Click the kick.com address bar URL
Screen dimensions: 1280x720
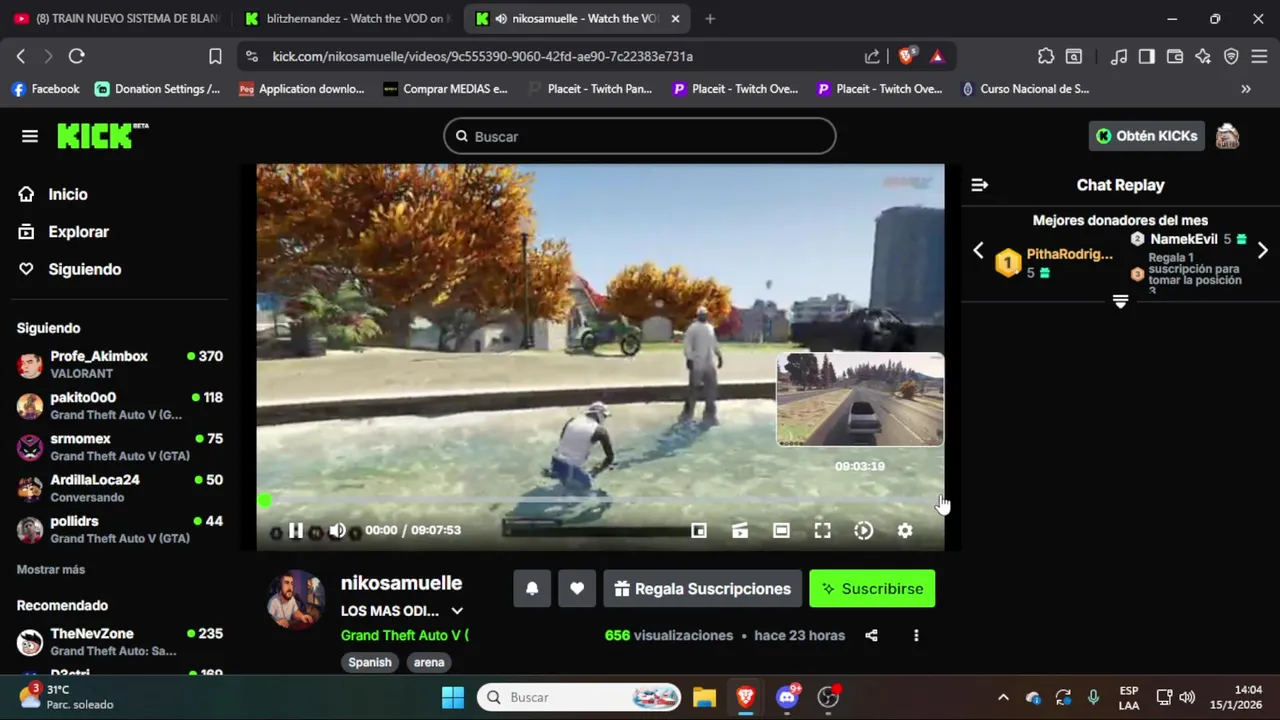[x=483, y=57]
